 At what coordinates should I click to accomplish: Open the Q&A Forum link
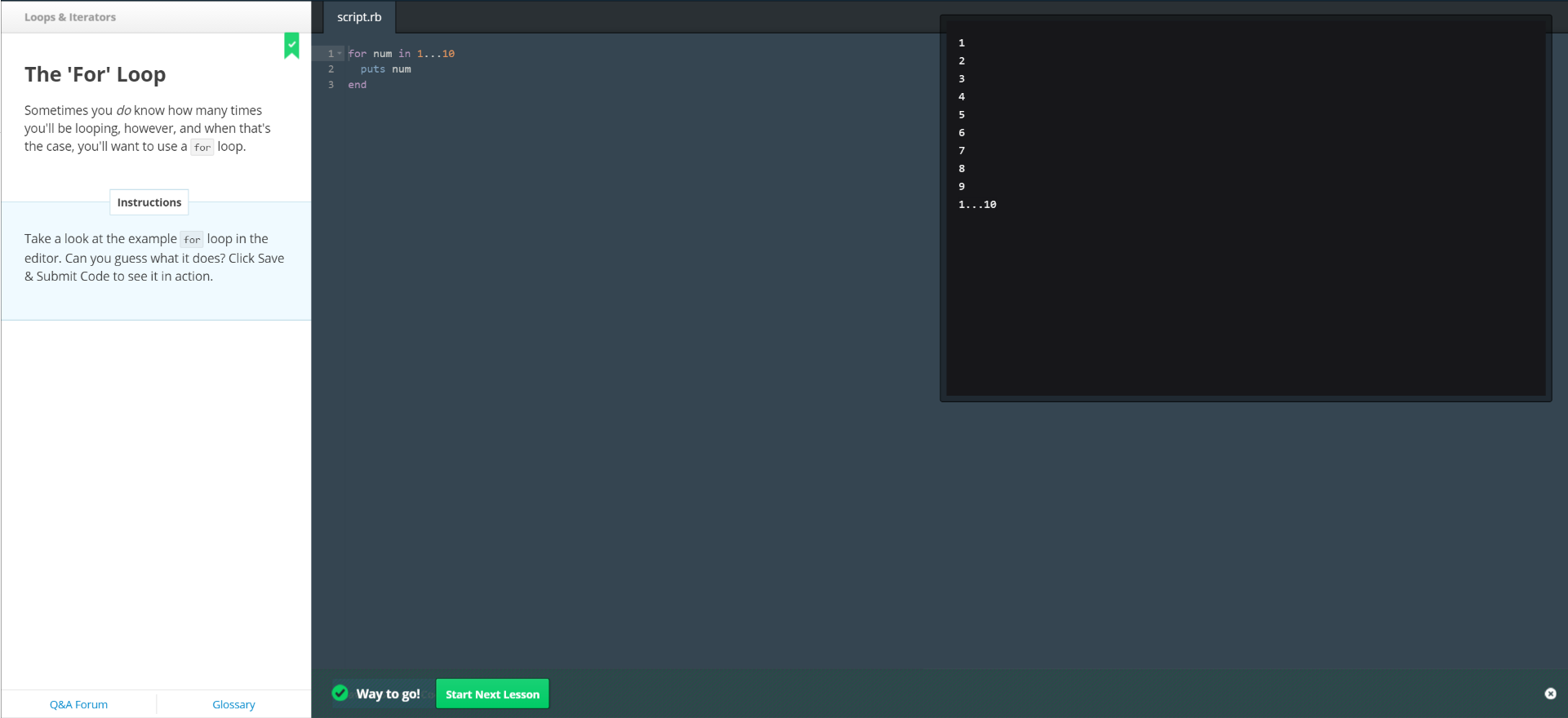coord(78,704)
